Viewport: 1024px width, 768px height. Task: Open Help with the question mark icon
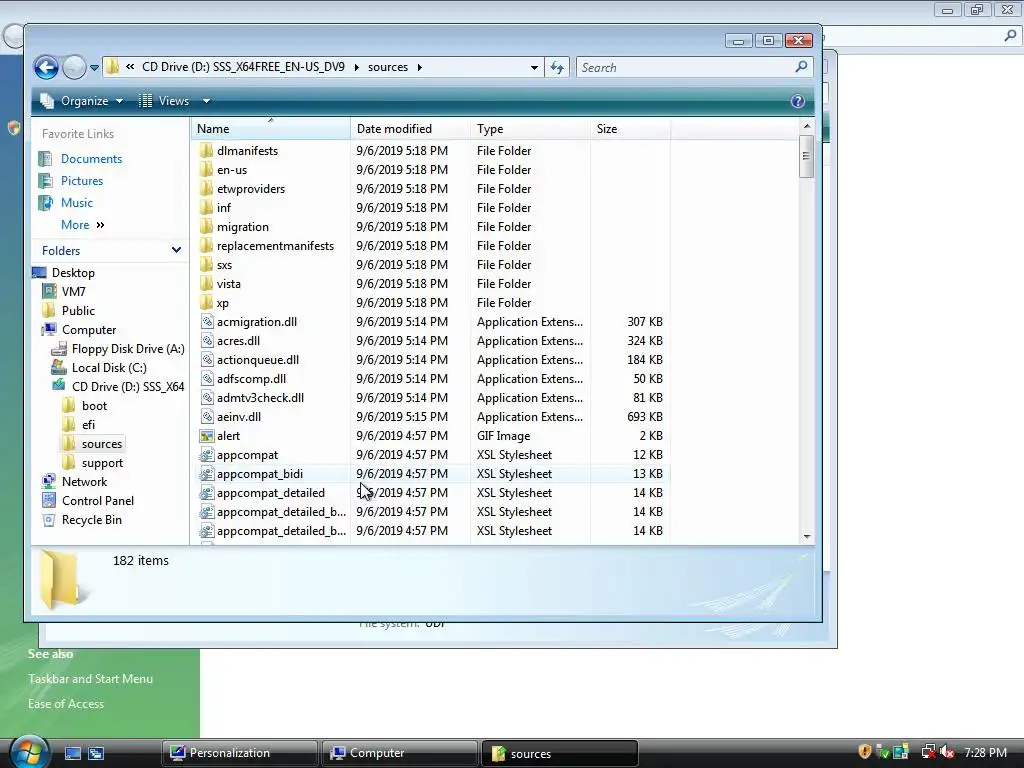click(797, 101)
